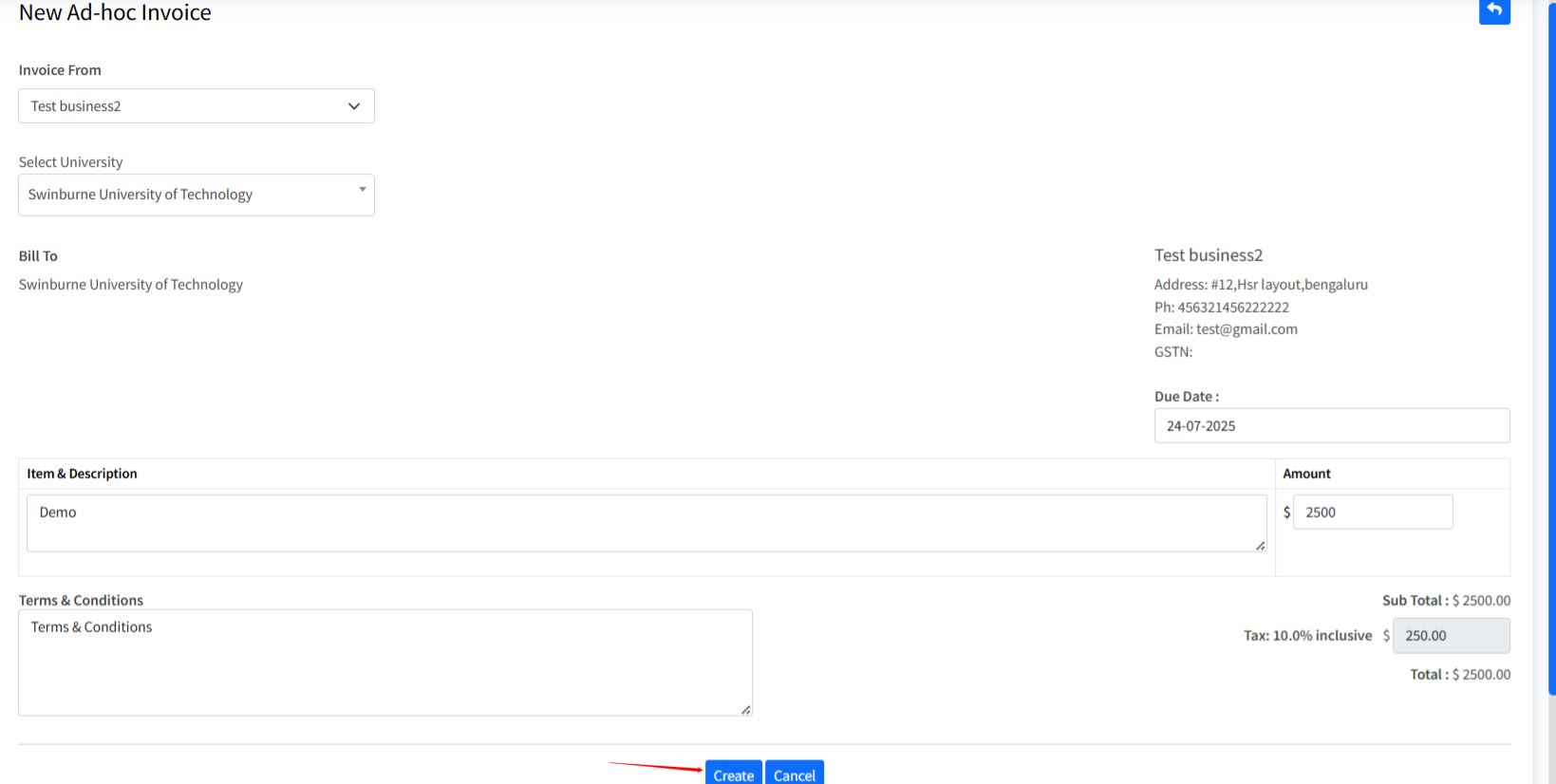Click the email test@gmail.com
The image size is (1556, 784).
click(1246, 329)
